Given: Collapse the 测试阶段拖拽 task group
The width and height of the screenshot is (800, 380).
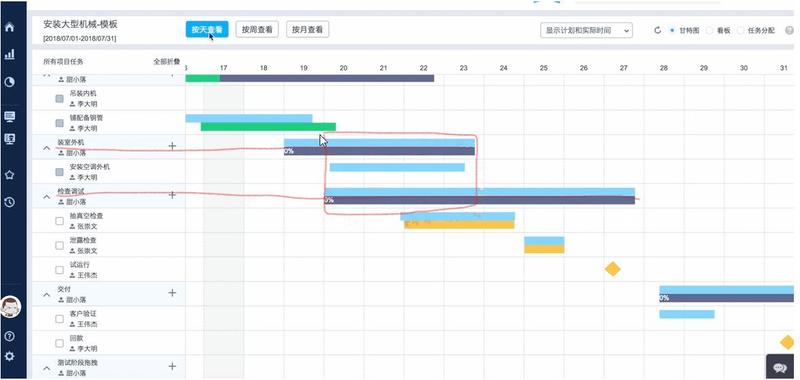Looking at the screenshot, I should 46,368.
